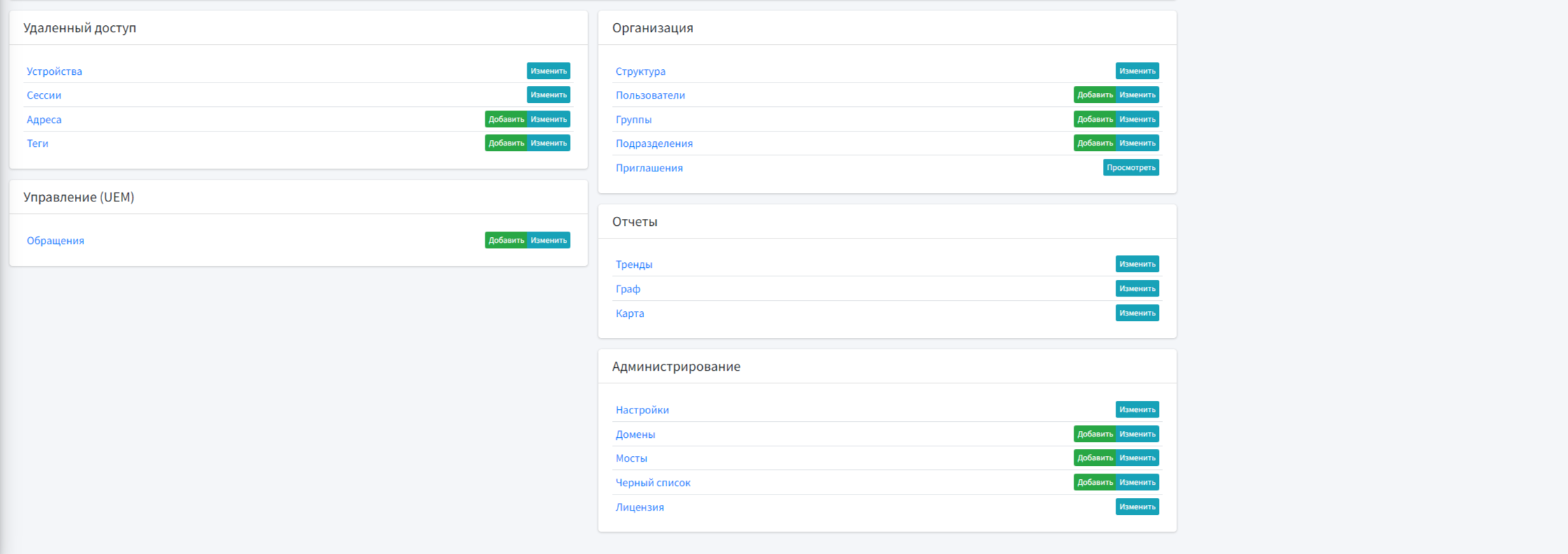
Task: Open the Мосты link
Action: tap(632, 458)
